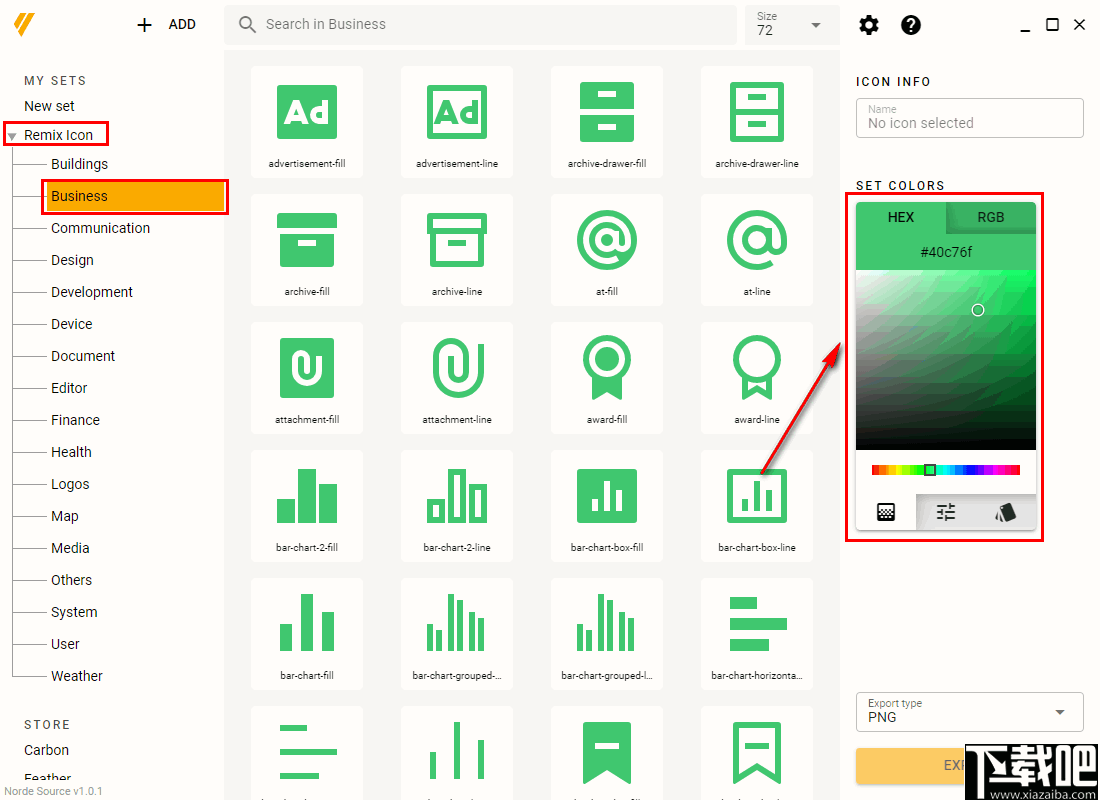The height and width of the screenshot is (800, 1100).
Task: Select the swatches color mode icon
Action: (x=1006, y=512)
